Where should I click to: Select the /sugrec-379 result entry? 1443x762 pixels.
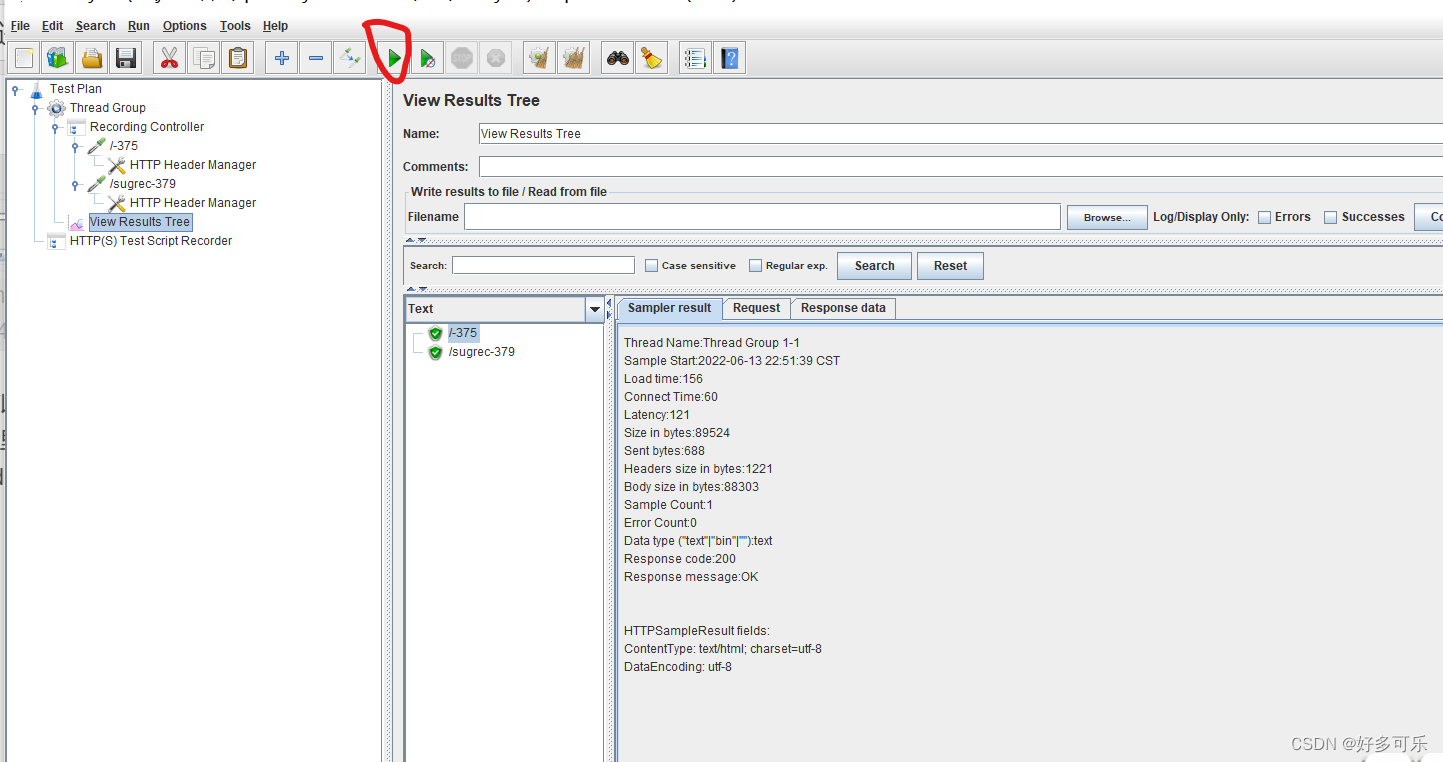click(481, 352)
